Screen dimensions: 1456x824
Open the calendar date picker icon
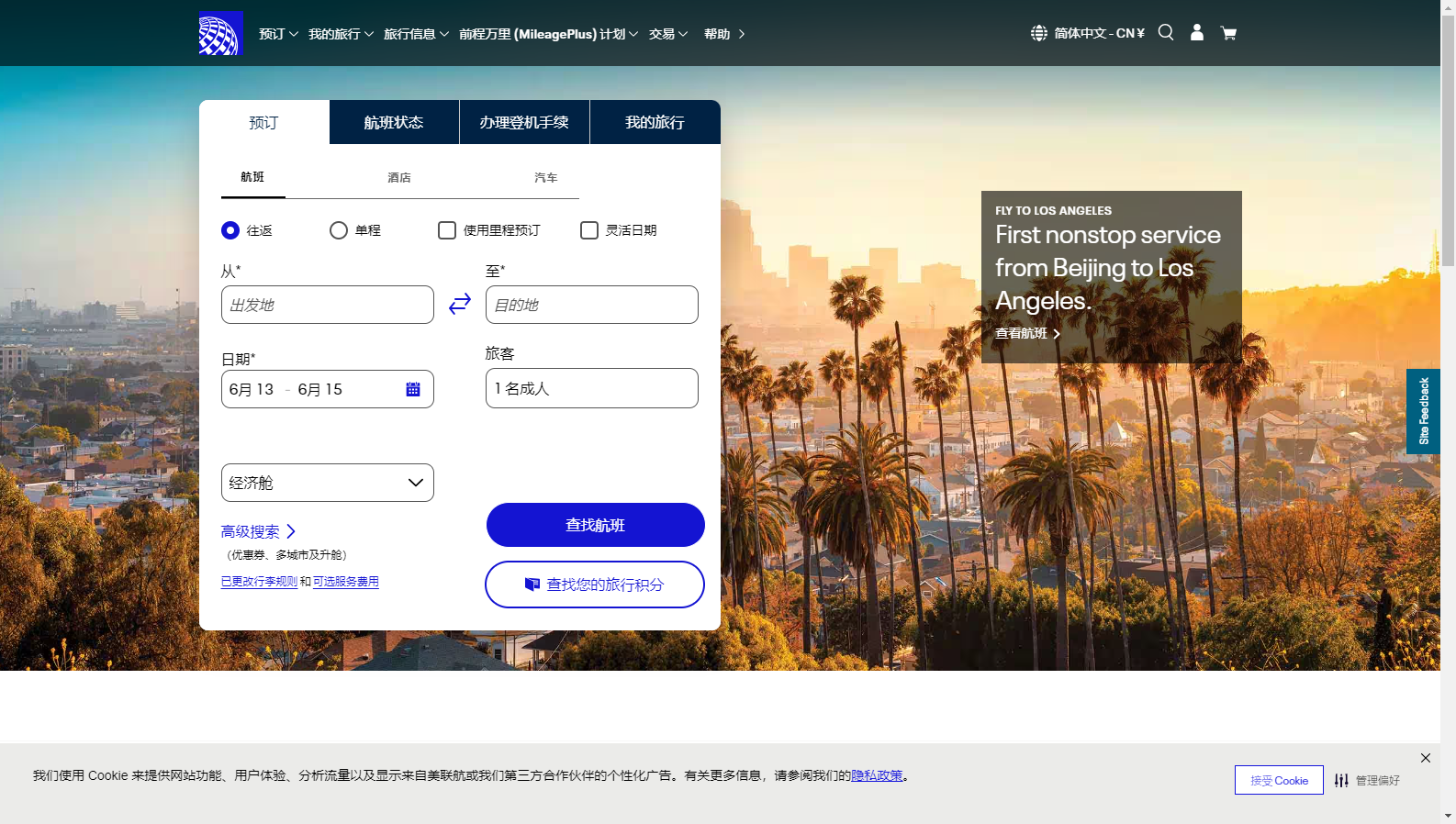413,389
